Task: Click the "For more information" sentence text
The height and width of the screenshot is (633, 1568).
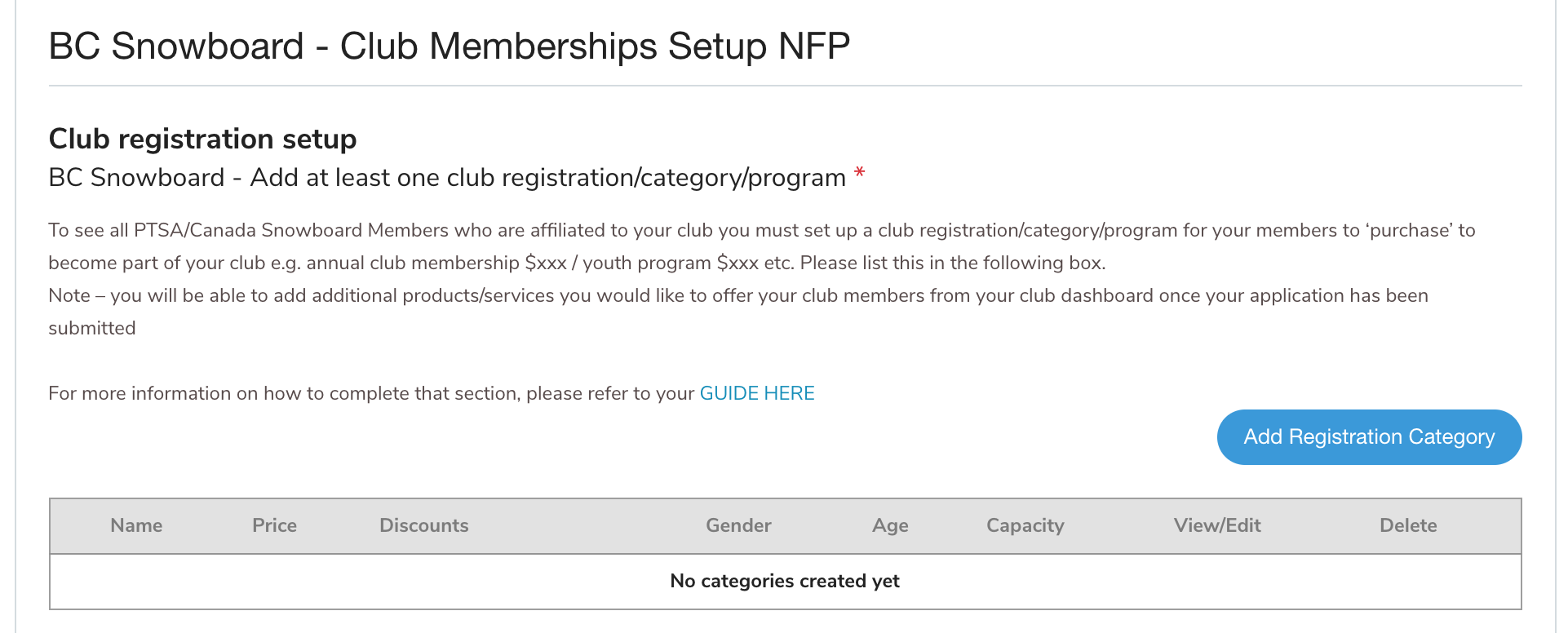Action: pos(371,393)
